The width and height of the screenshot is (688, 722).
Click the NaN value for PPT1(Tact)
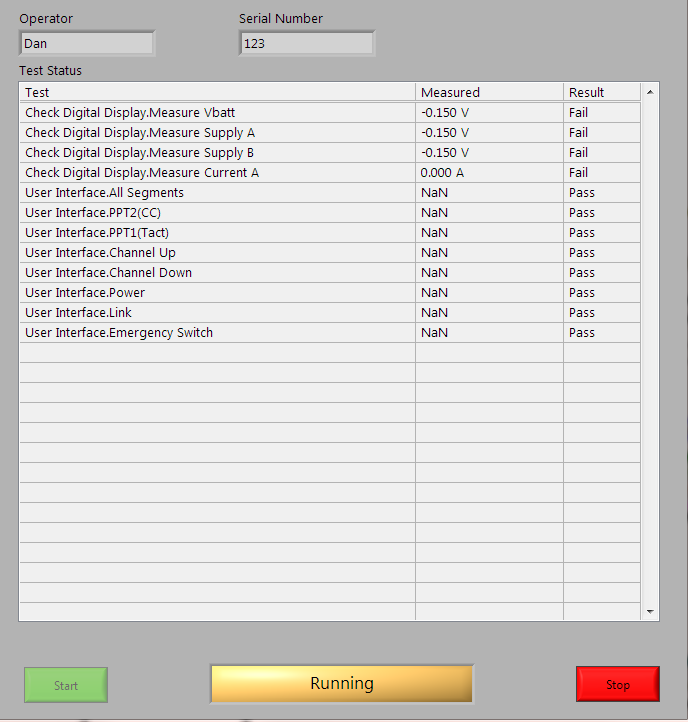(x=434, y=233)
